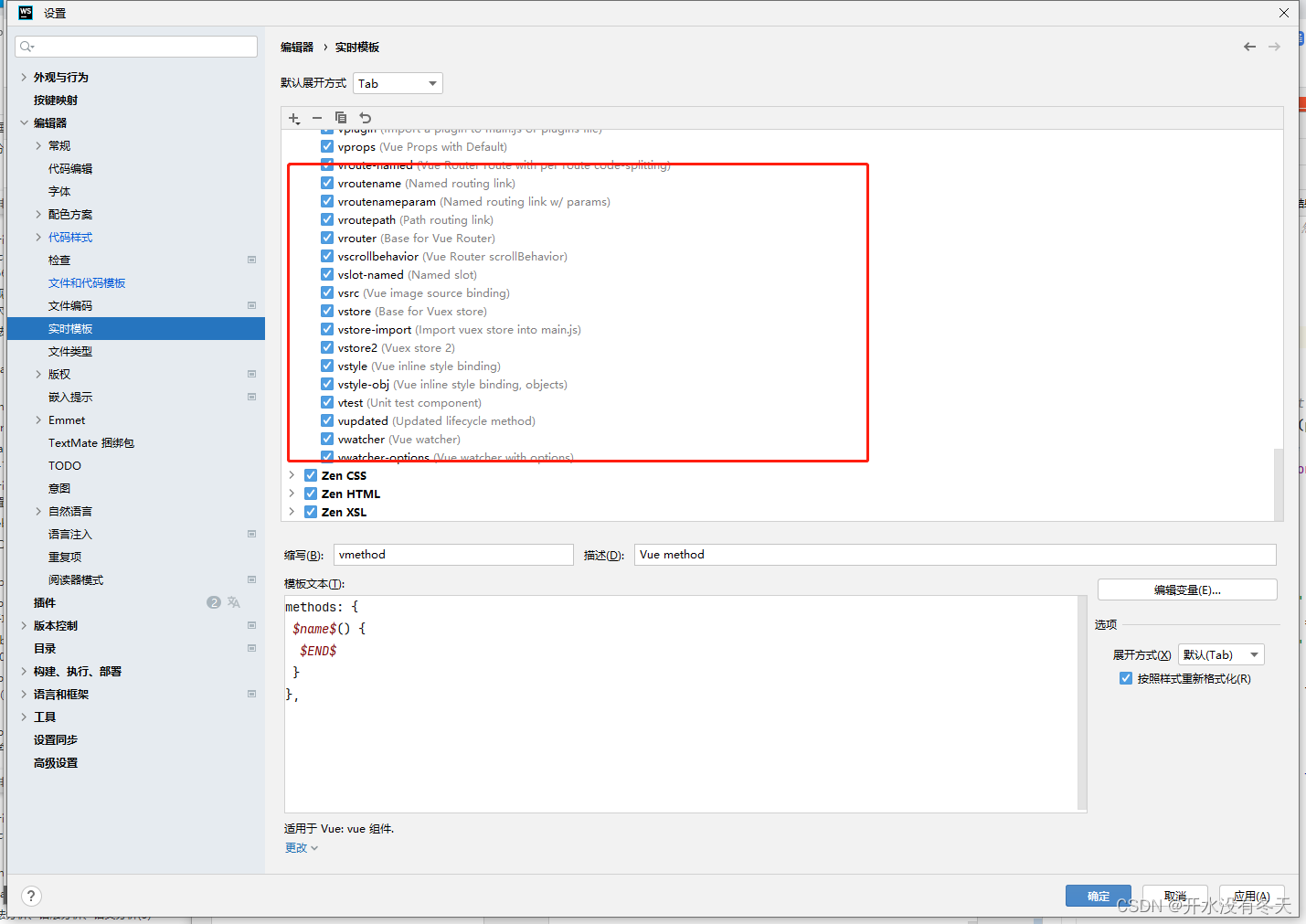
Task: Click the 编辑变量(E)... button
Action: coord(1187,589)
